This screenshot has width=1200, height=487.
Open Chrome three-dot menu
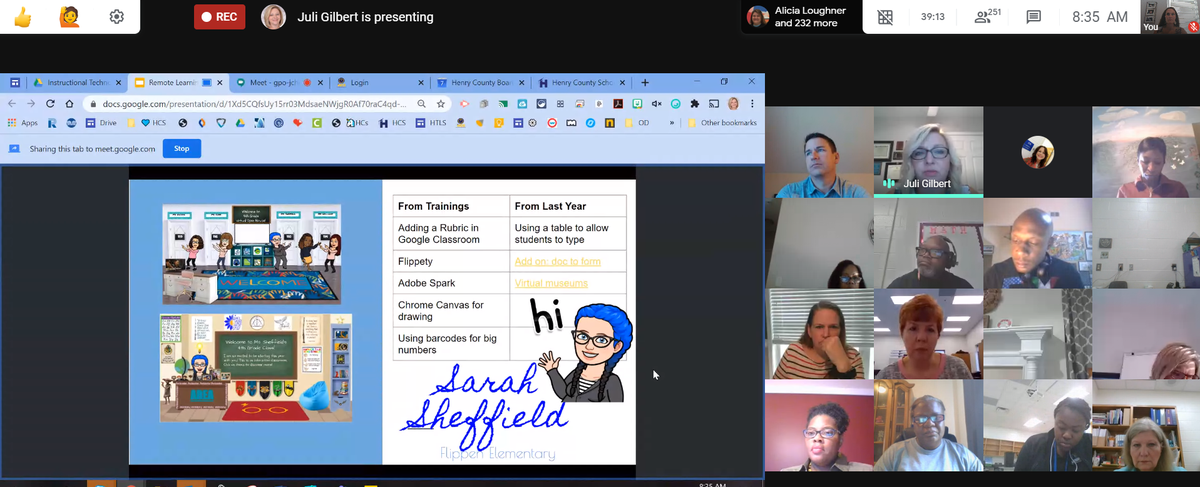point(751,103)
